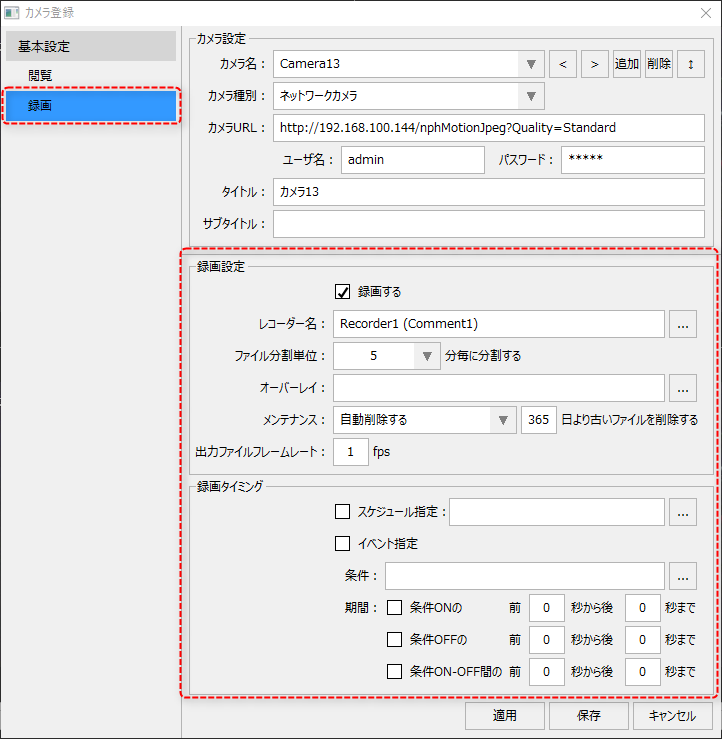Open the ファイル分割単位 minutes dropdown

point(427,356)
